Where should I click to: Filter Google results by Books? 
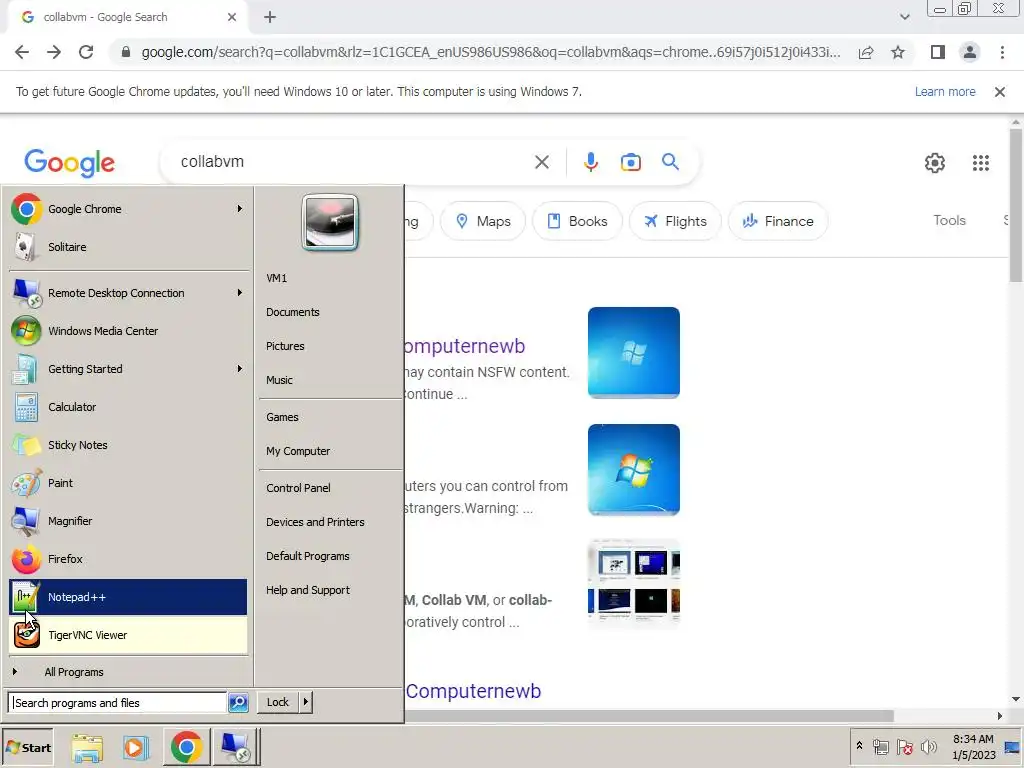click(x=577, y=221)
